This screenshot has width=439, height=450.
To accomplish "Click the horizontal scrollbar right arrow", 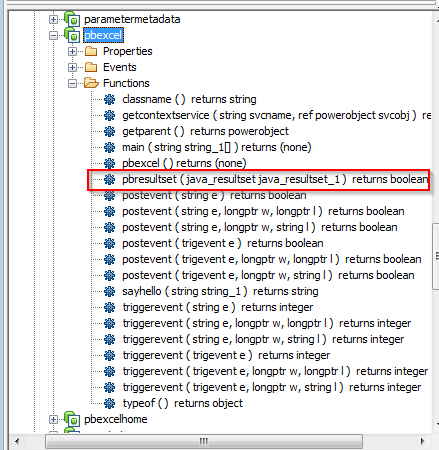I will [x=423, y=442].
